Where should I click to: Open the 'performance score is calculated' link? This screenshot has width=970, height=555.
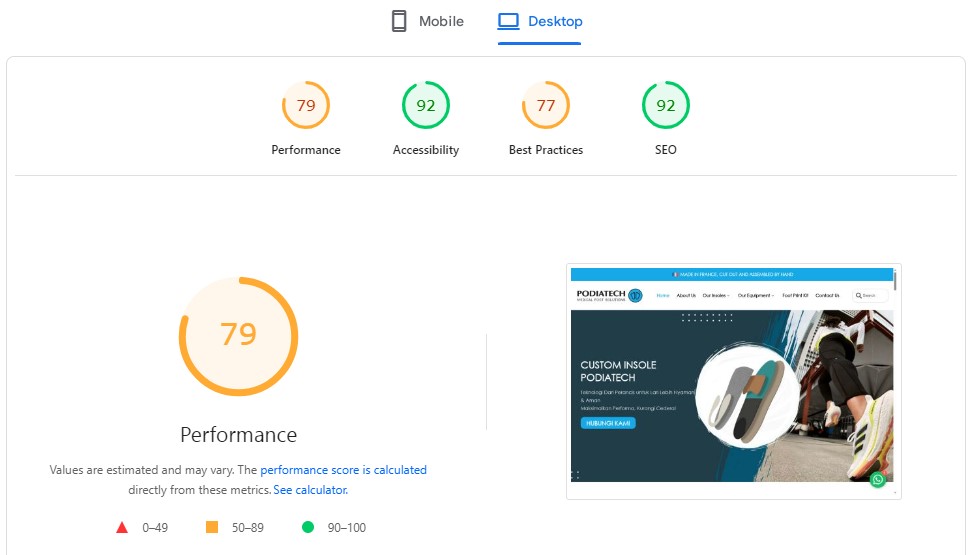click(343, 470)
